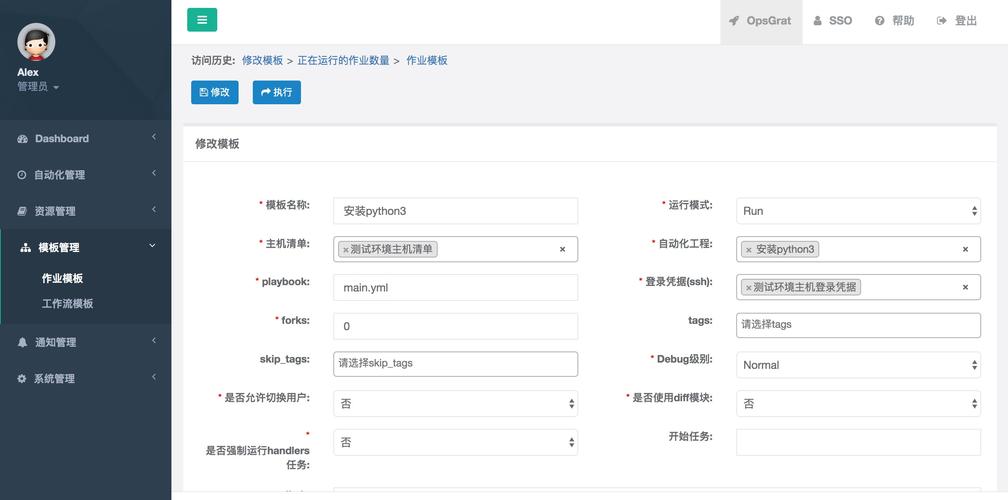Click the floppy icon on 修改 button
1008x500 pixels.
[x=204, y=93]
